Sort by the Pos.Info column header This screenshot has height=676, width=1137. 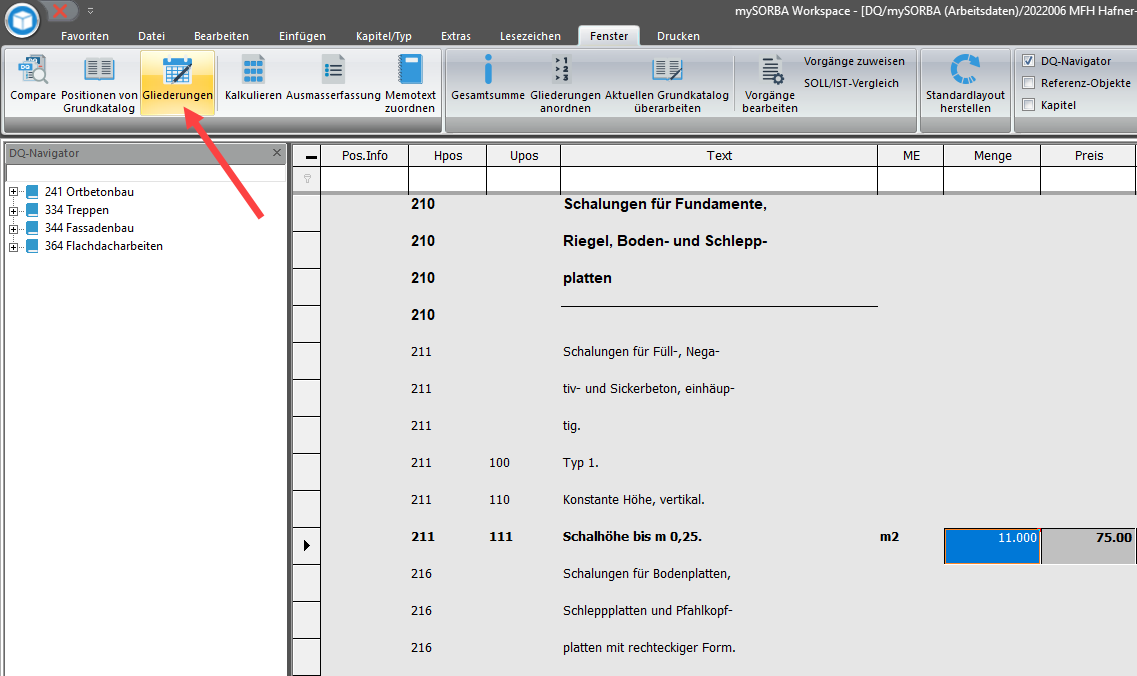point(365,156)
